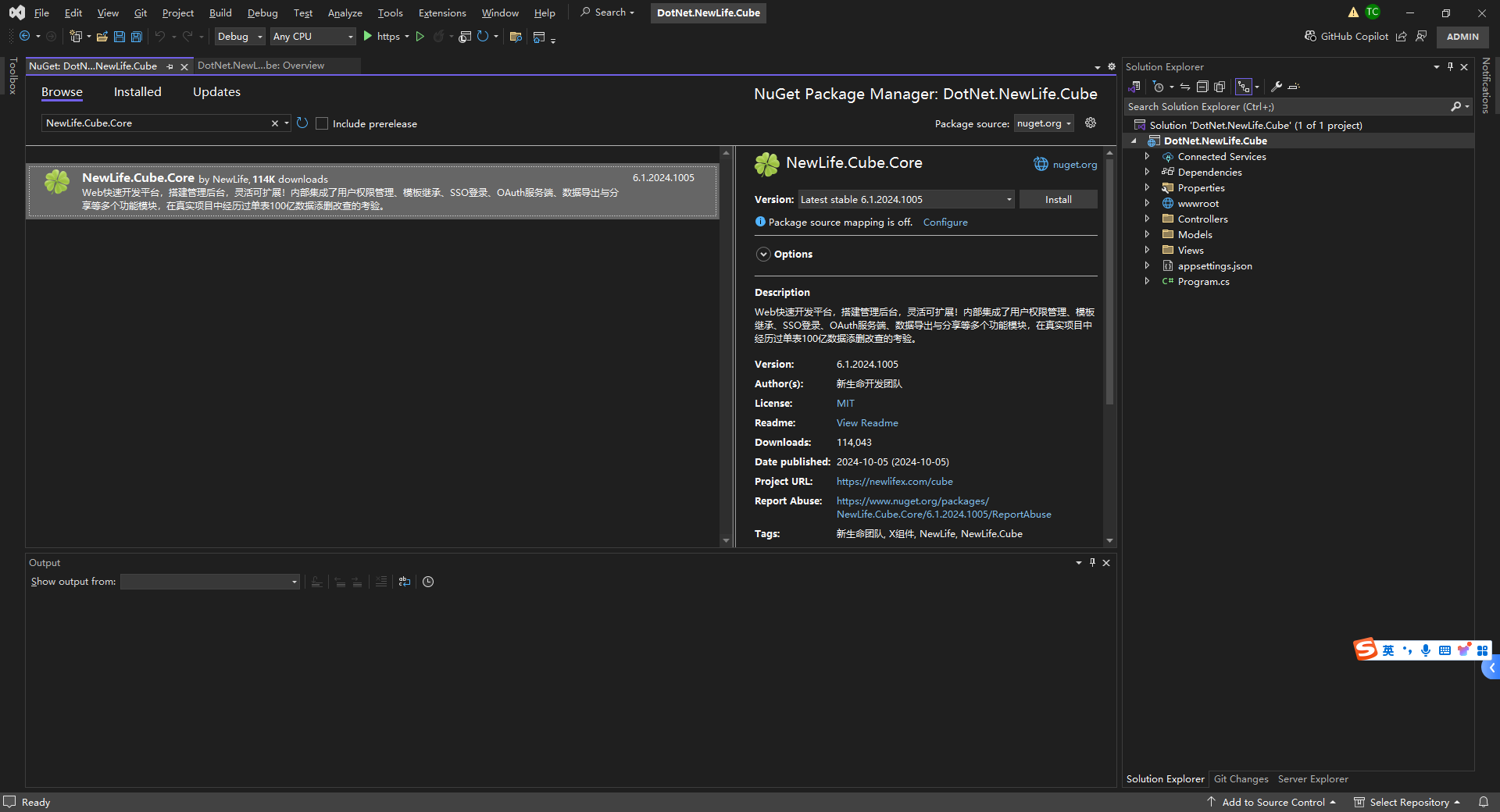Start debugging with green https play button

pyautogui.click(x=368, y=37)
